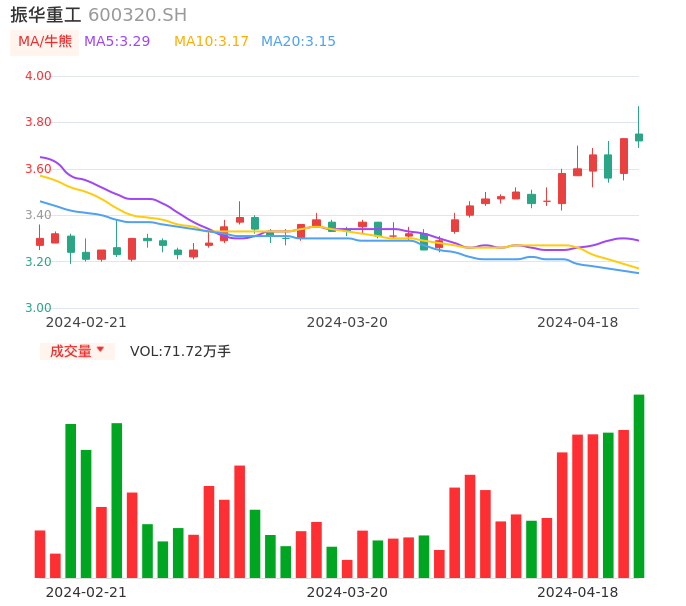The width and height of the screenshot is (686, 606).
Task: Click the 2024-02-21 date under price chart
Action: pos(86,322)
